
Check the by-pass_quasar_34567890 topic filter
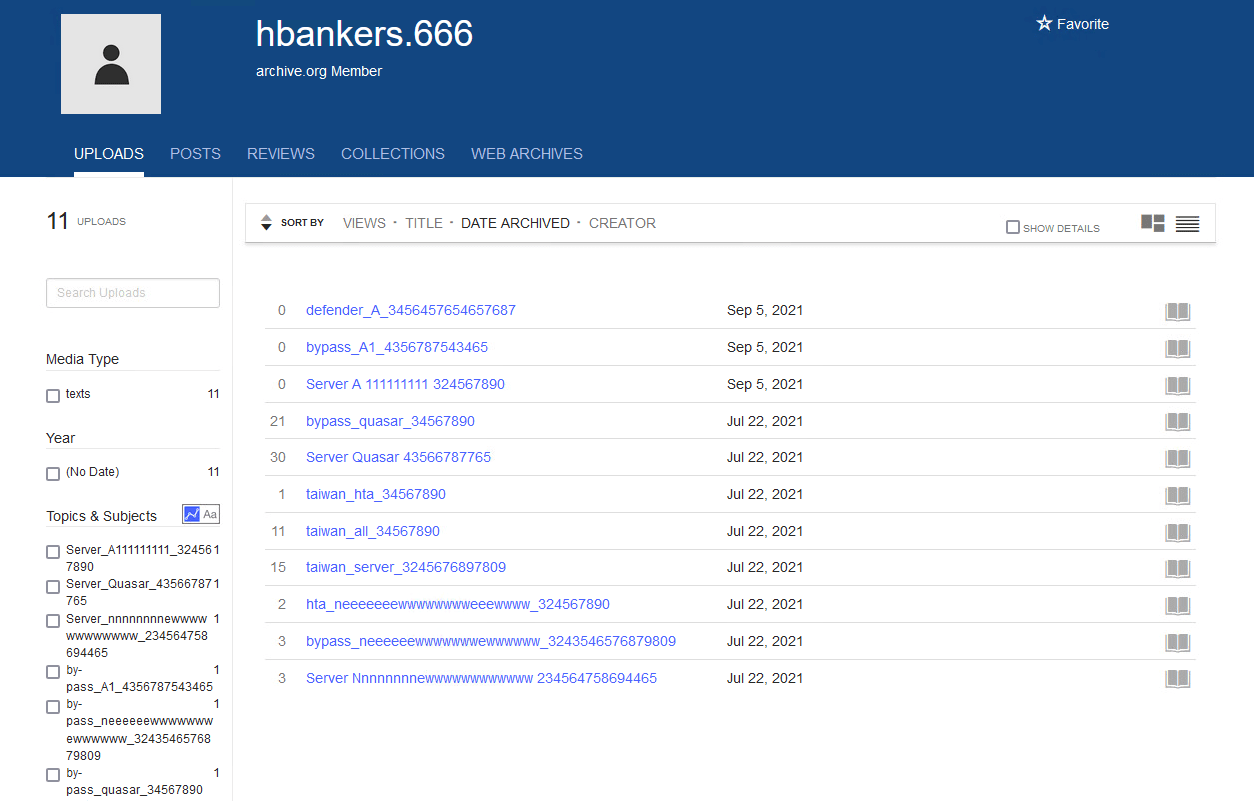pyautogui.click(x=53, y=775)
